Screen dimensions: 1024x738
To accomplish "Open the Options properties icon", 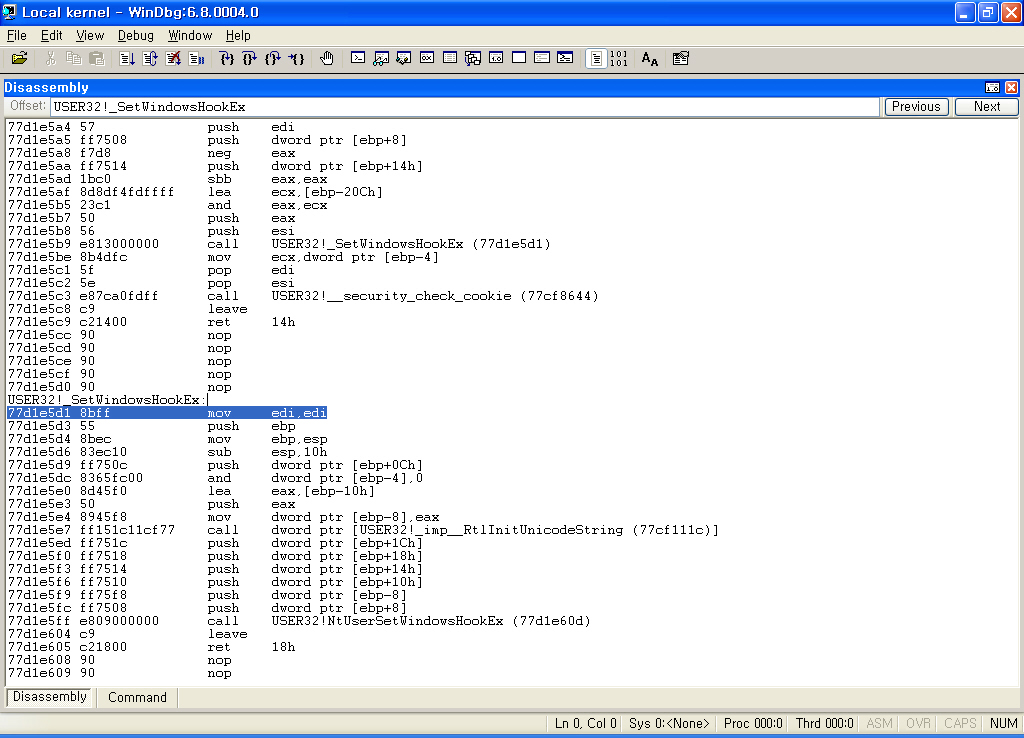I will (x=680, y=59).
